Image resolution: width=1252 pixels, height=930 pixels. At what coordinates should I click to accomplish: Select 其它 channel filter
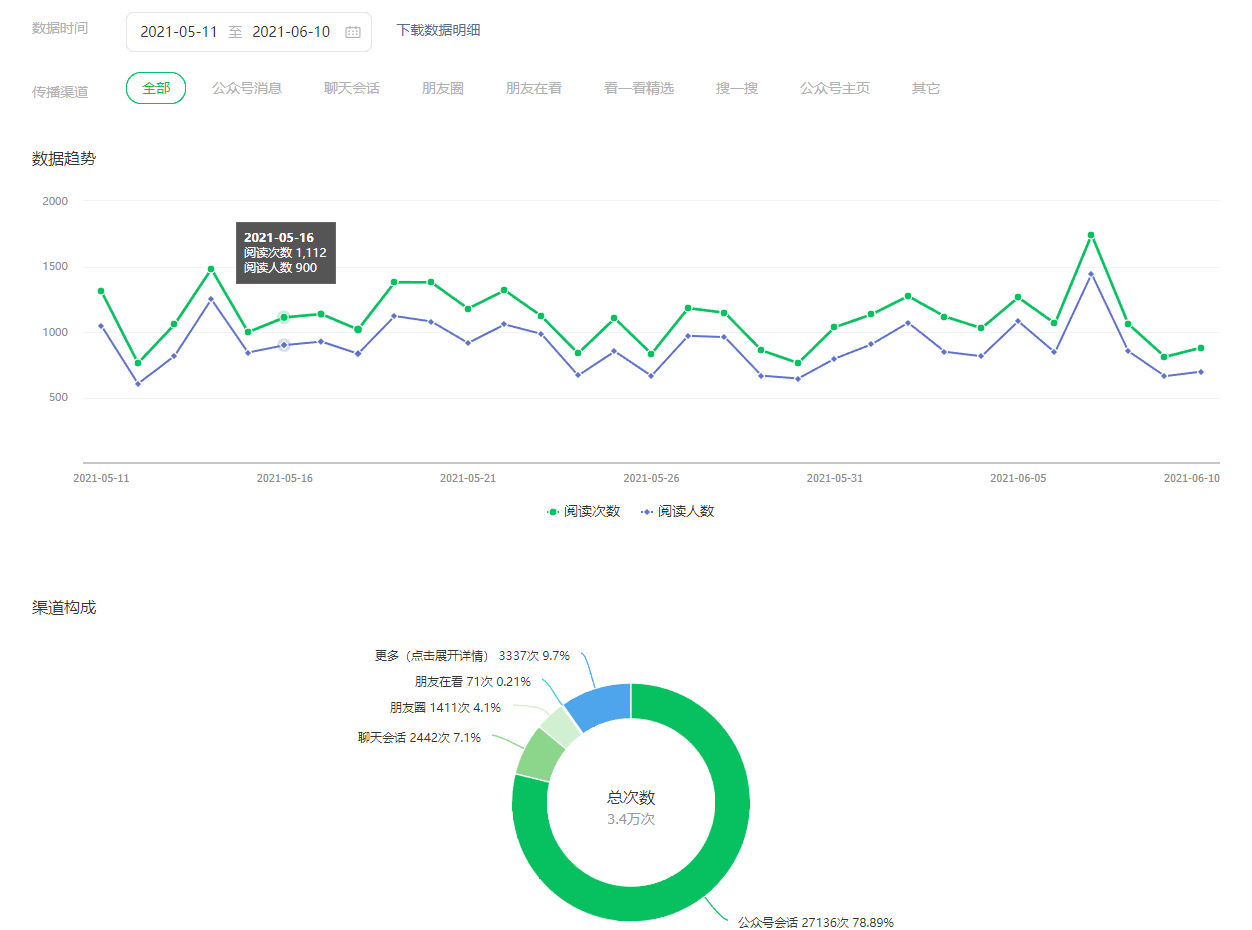(926, 88)
